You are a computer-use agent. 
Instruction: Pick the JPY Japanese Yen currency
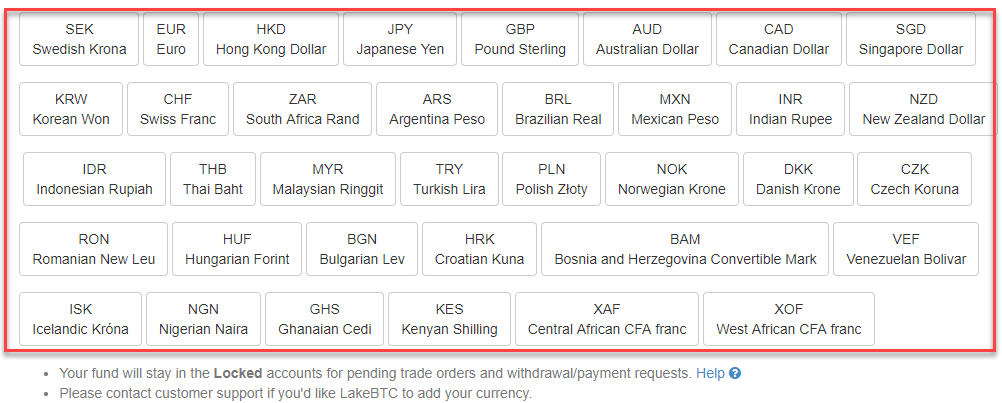click(400, 39)
